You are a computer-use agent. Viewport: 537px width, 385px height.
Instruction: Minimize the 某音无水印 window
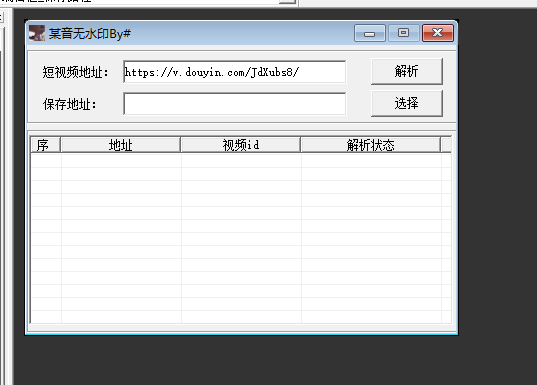coord(370,33)
